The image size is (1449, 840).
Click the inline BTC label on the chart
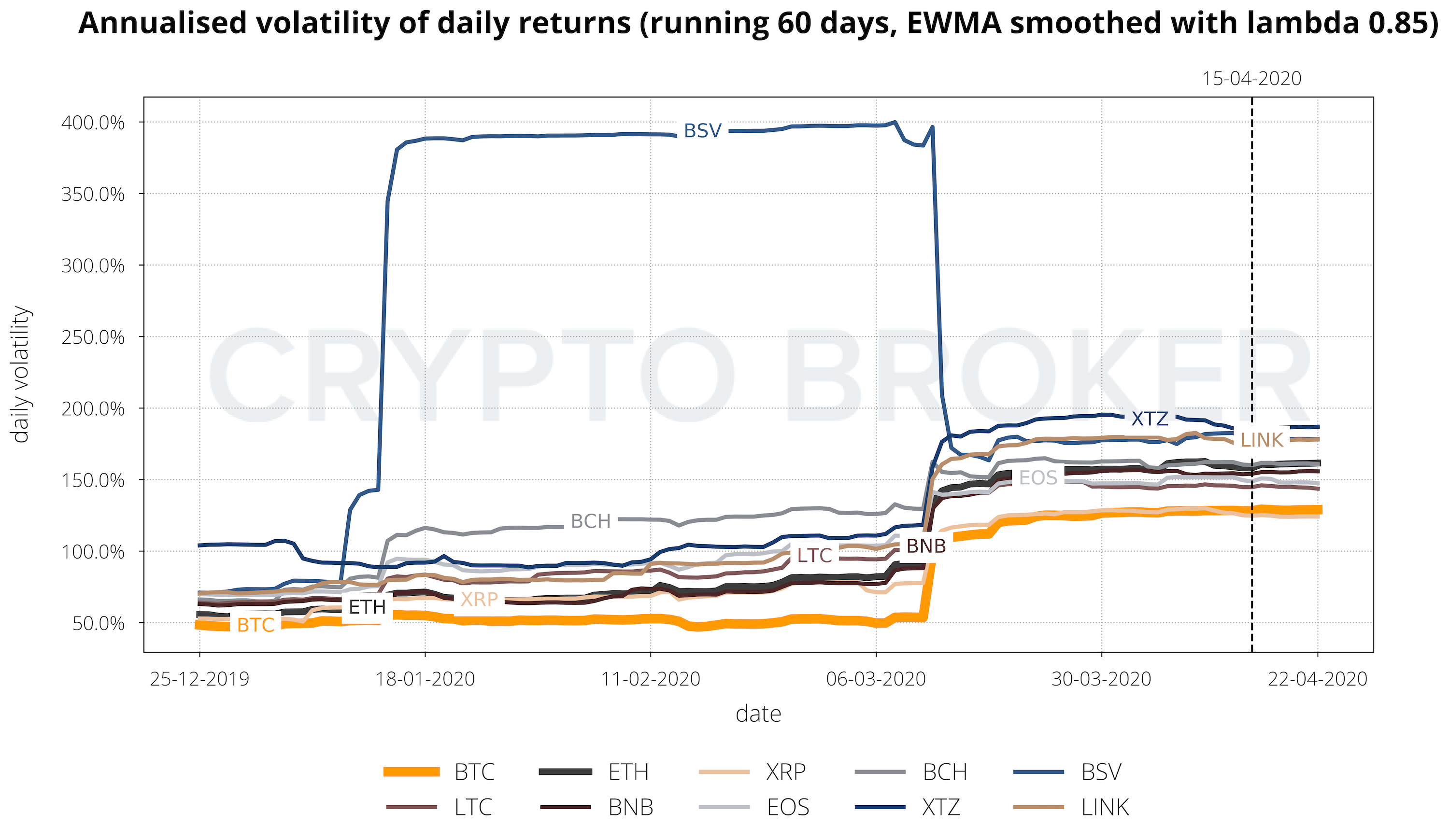(x=256, y=625)
